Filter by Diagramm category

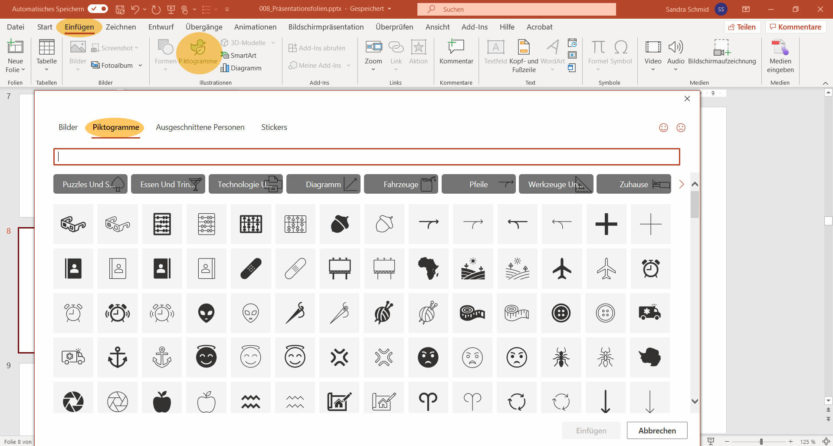tap(324, 184)
